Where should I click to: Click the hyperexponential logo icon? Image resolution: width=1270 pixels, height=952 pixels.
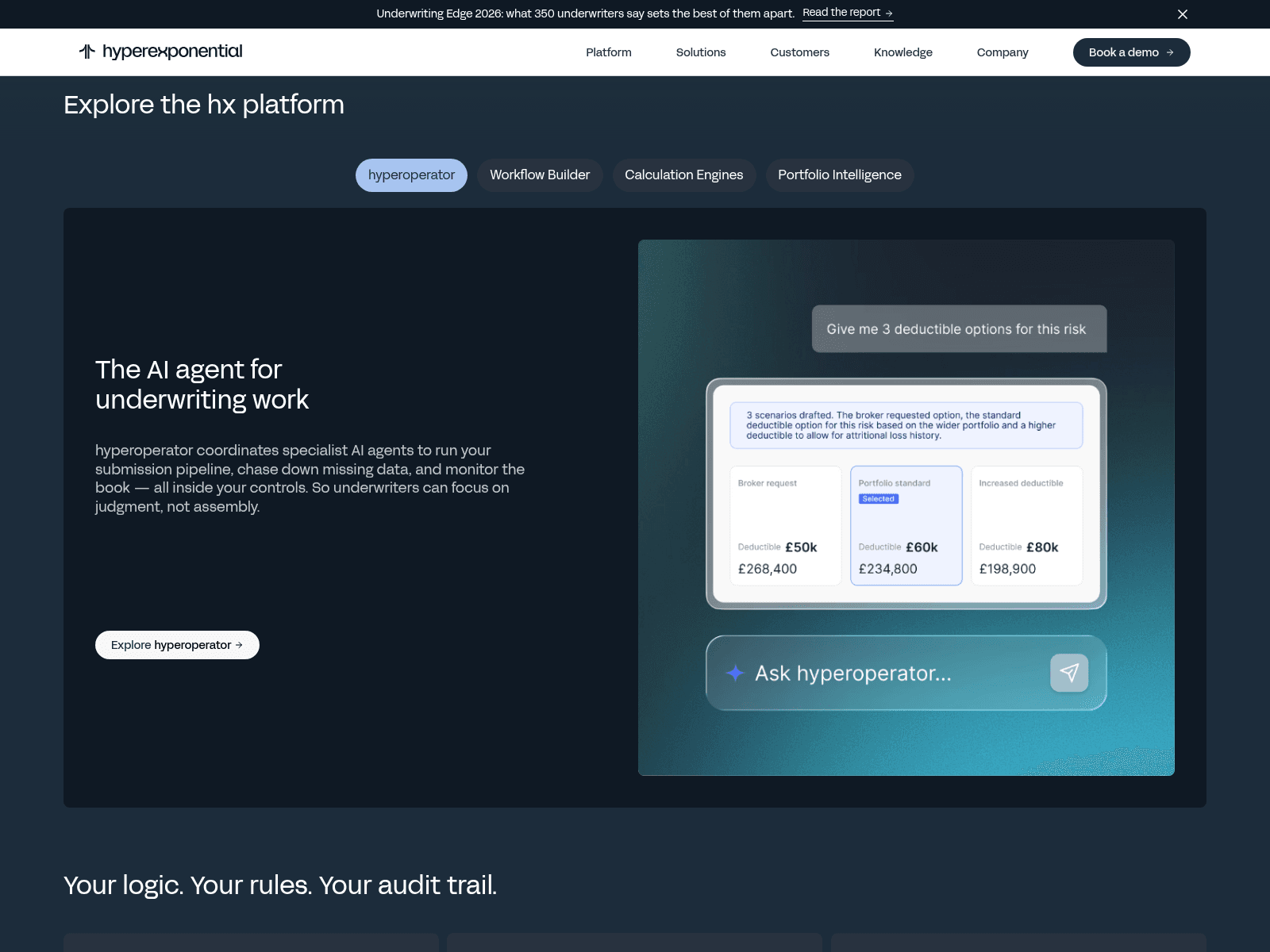click(87, 52)
